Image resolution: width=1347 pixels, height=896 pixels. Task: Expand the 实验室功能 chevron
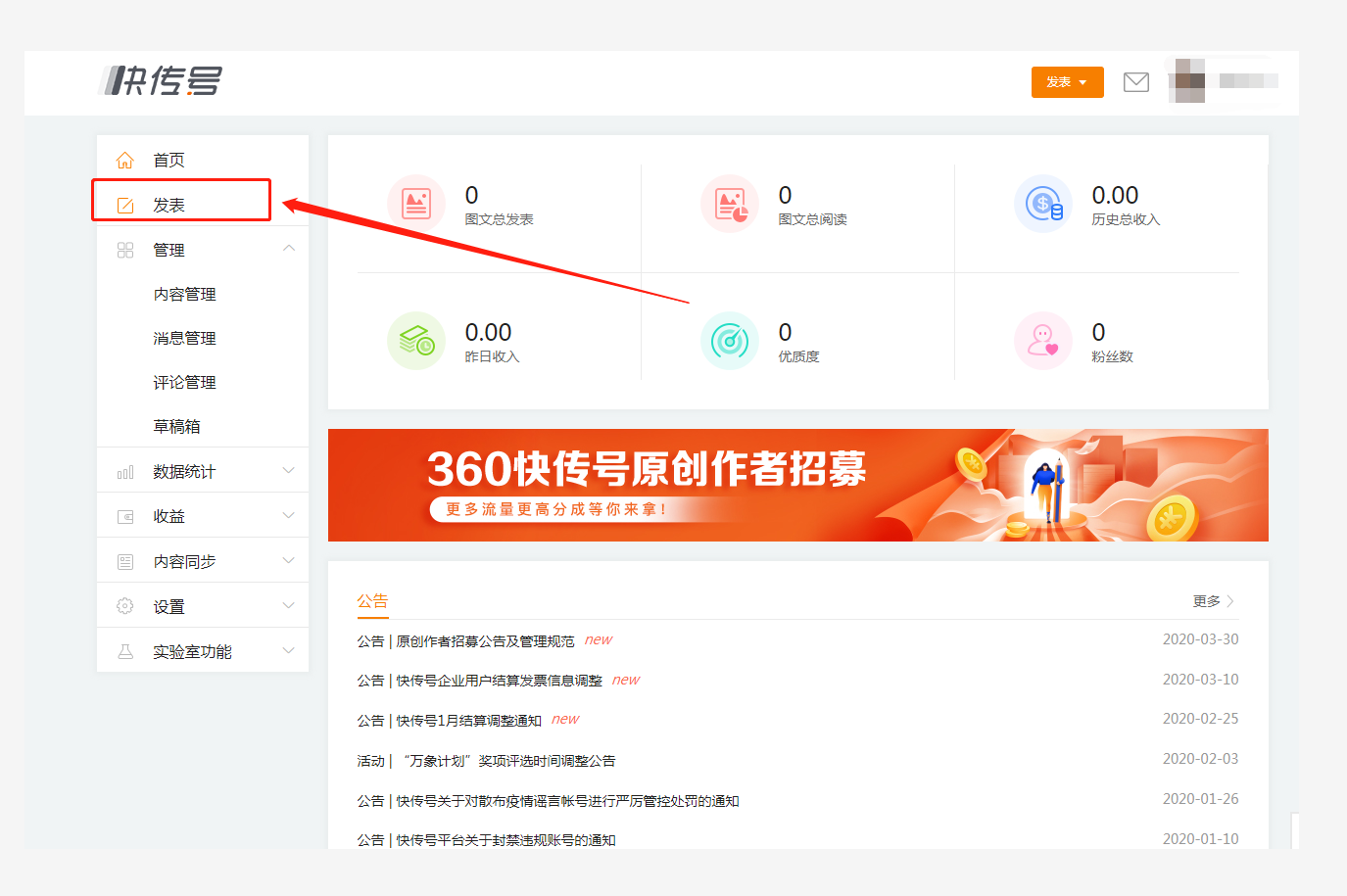click(x=289, y=651)
